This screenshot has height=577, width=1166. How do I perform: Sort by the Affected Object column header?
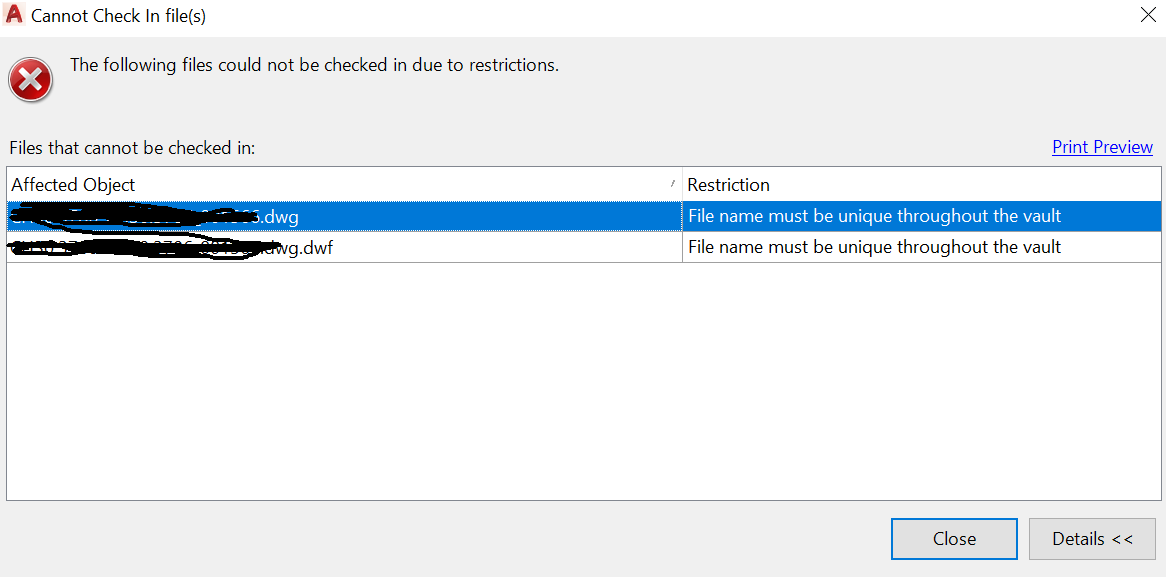pos(74,185)
